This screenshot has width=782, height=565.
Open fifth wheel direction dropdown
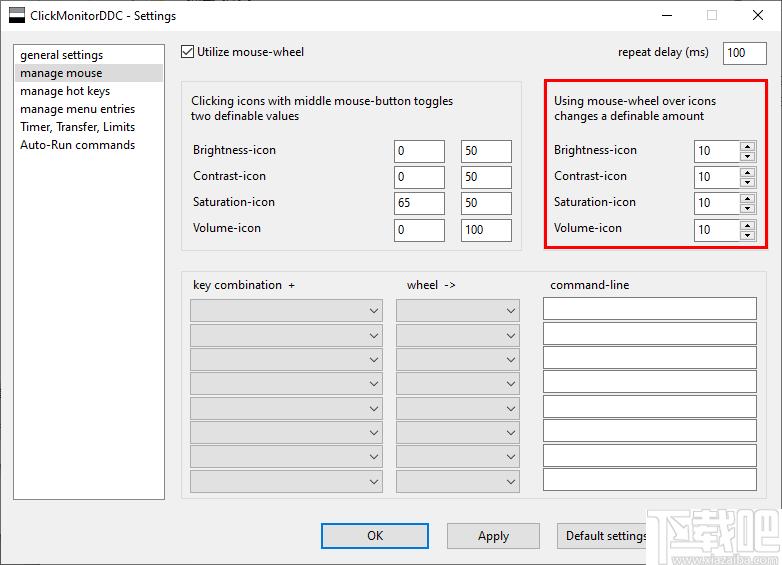pyautogui.click(x=458, y=408)
